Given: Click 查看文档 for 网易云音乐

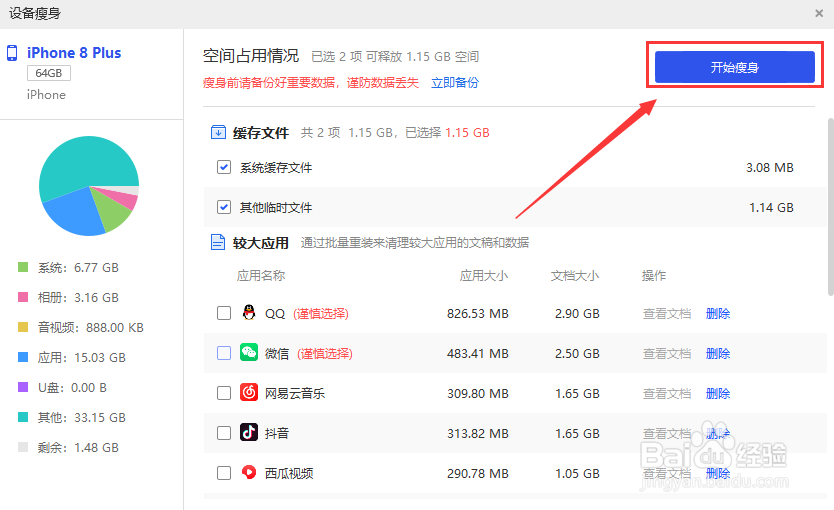Looking at the screenshot, I should [667, 394].
